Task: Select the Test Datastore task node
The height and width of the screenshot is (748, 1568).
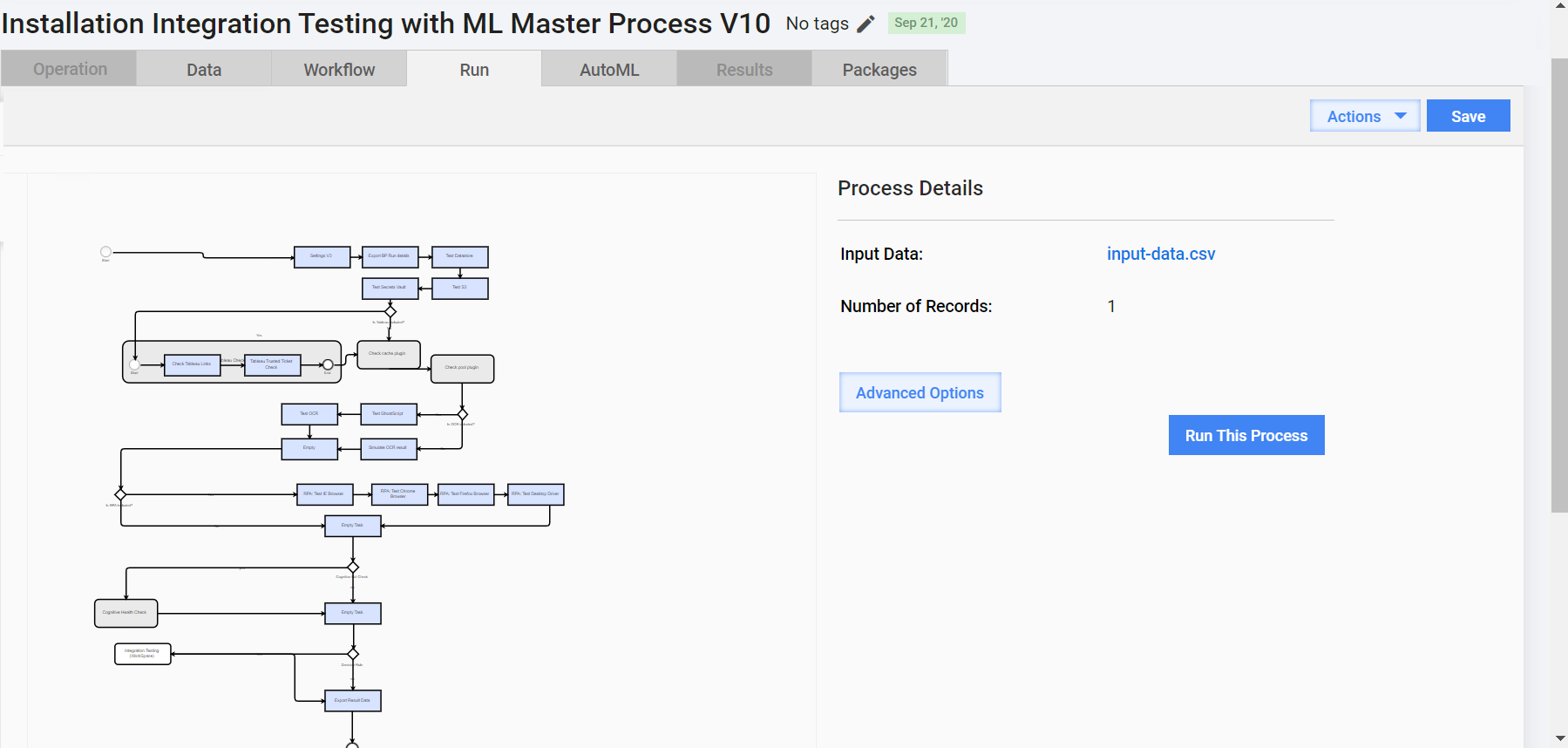Action: point(460,257)
